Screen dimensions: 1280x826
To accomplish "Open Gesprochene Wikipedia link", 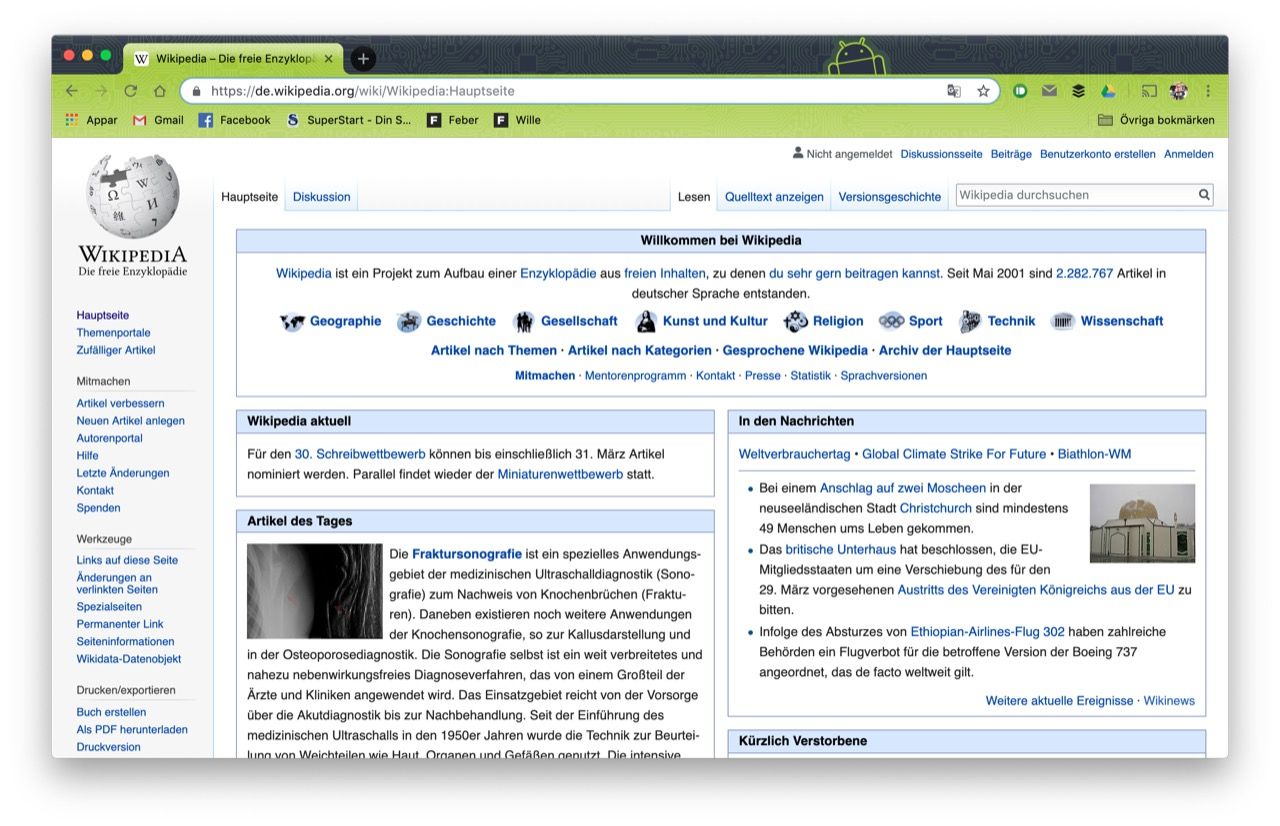I will 795,350.
